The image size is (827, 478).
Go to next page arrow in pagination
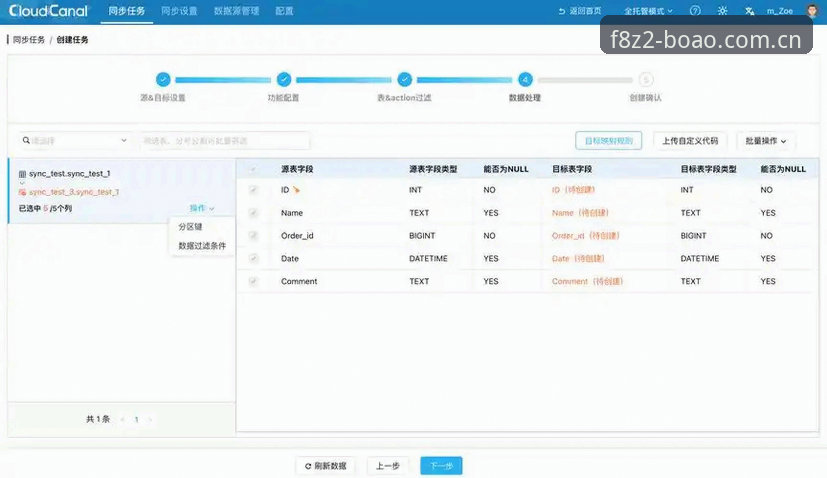pyautogui.click(x=150, y=419)
